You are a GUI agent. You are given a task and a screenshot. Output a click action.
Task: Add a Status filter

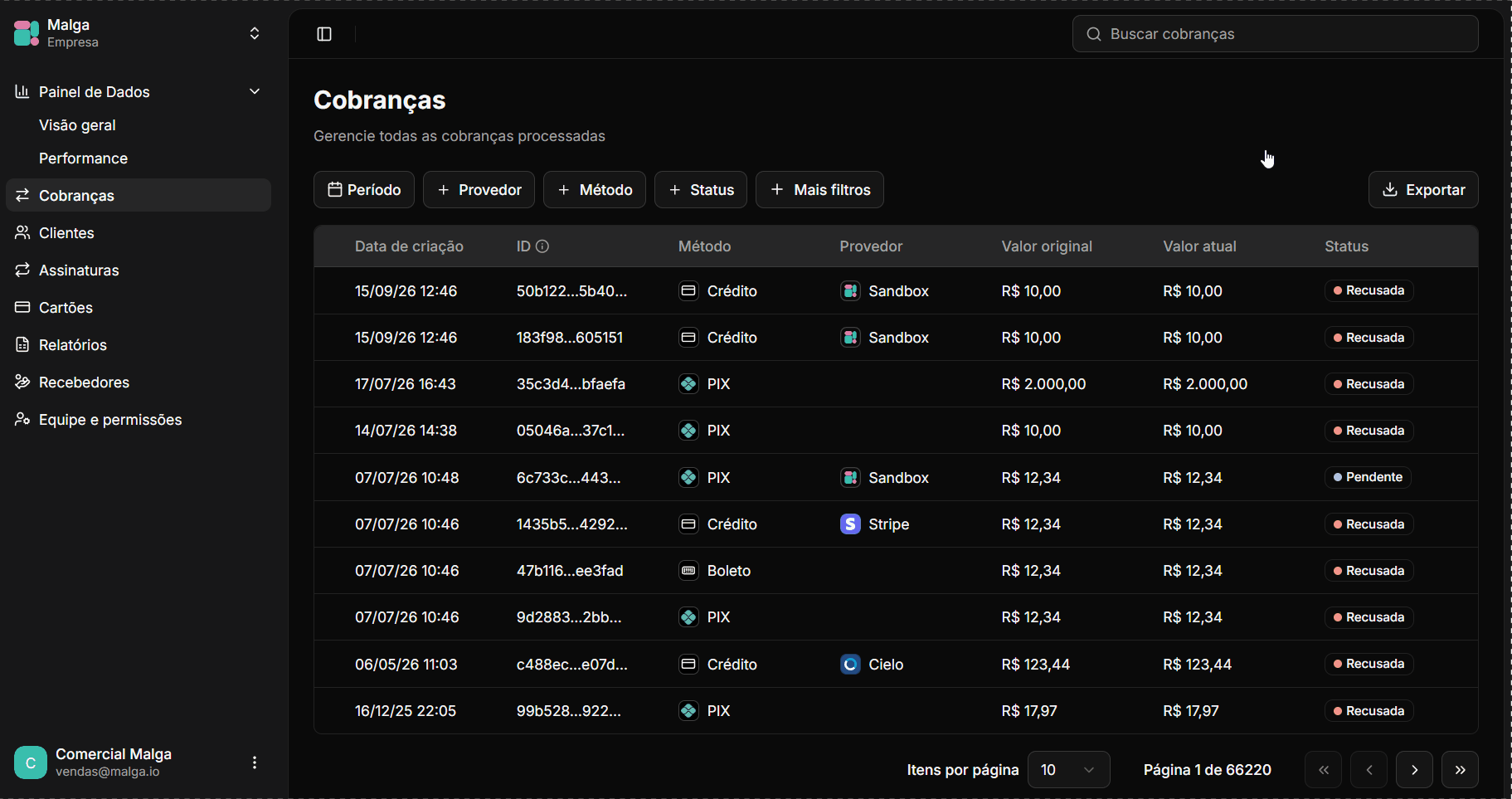701,190
